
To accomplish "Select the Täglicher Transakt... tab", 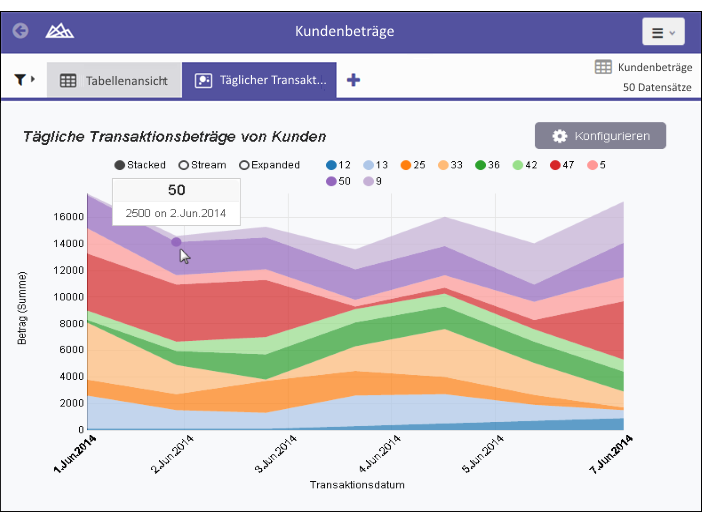I will [x=259, y=81].
